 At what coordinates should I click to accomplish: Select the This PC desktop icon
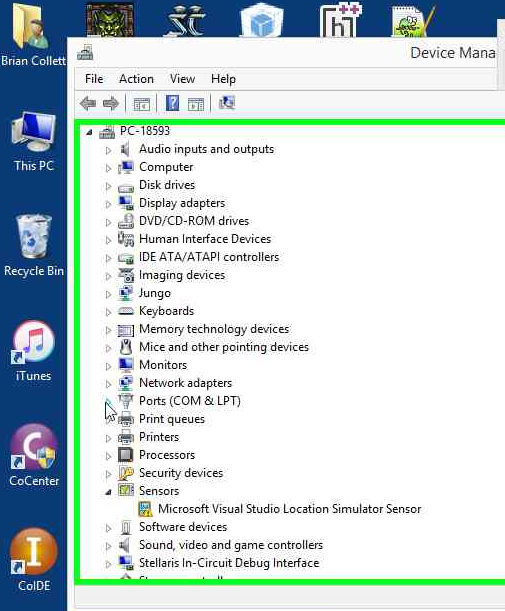pos(34,141)
